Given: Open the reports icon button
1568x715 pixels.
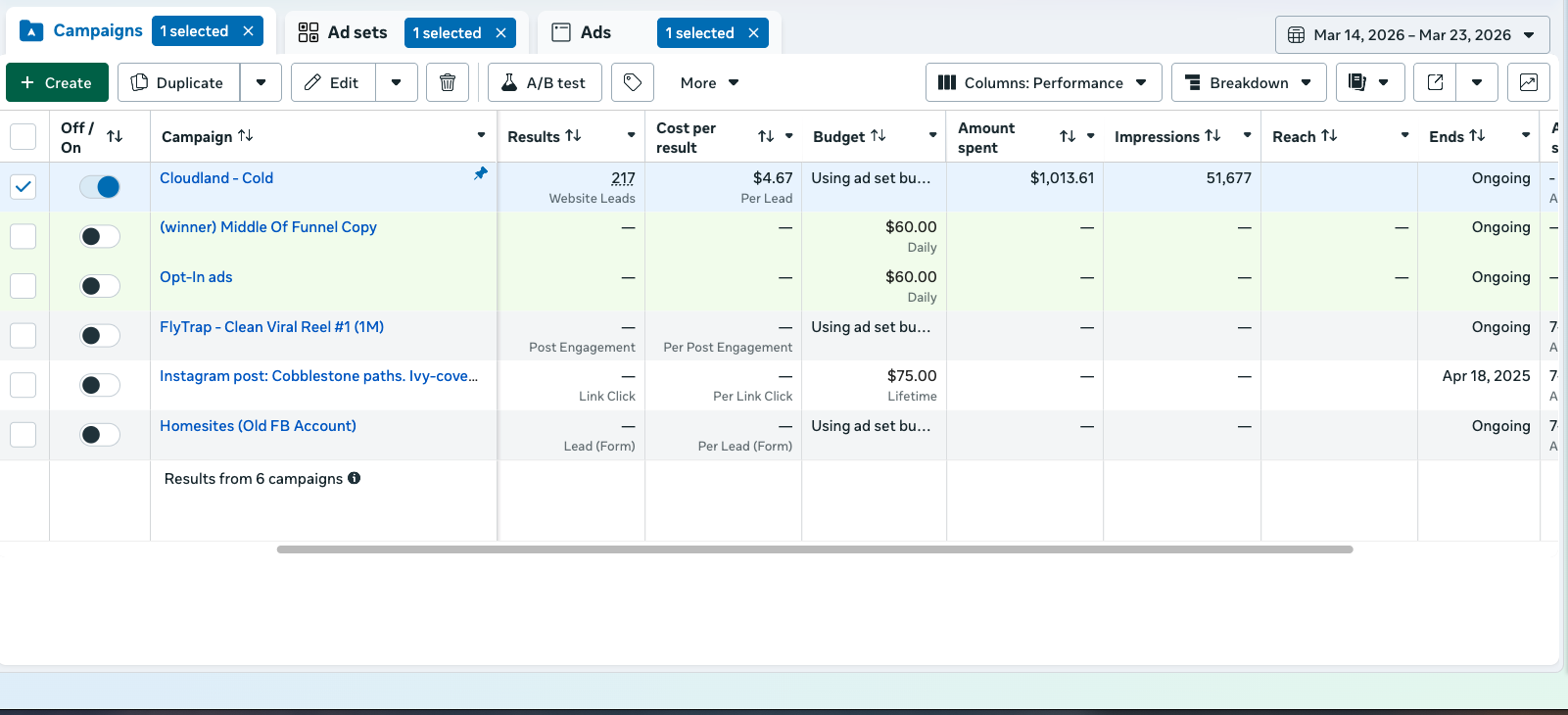Looking at the screenshot, I should point(1370,82).
